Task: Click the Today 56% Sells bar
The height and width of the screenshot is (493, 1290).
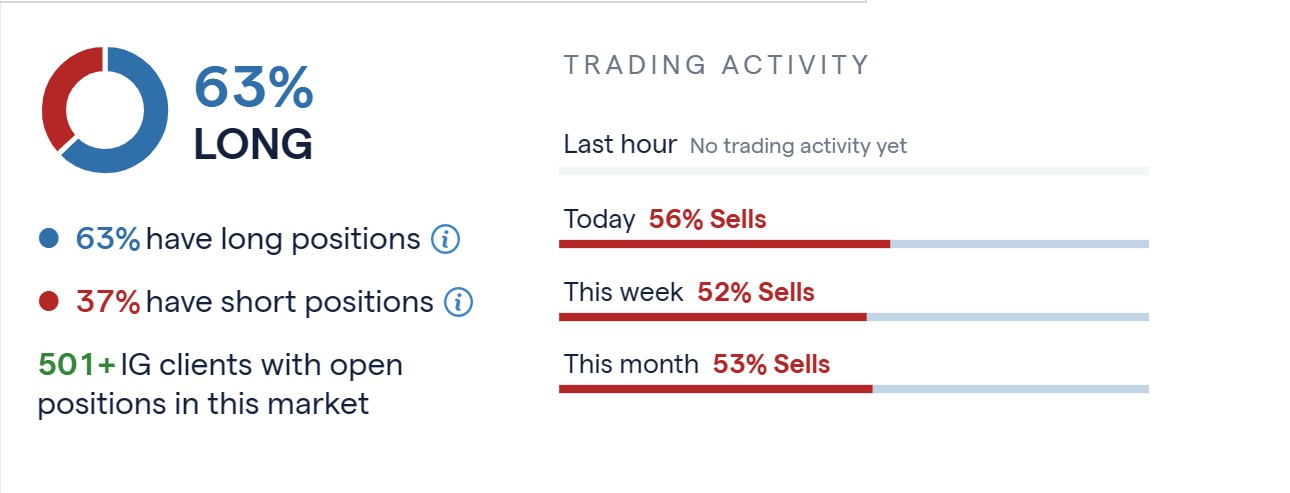Action: [854, 244]
